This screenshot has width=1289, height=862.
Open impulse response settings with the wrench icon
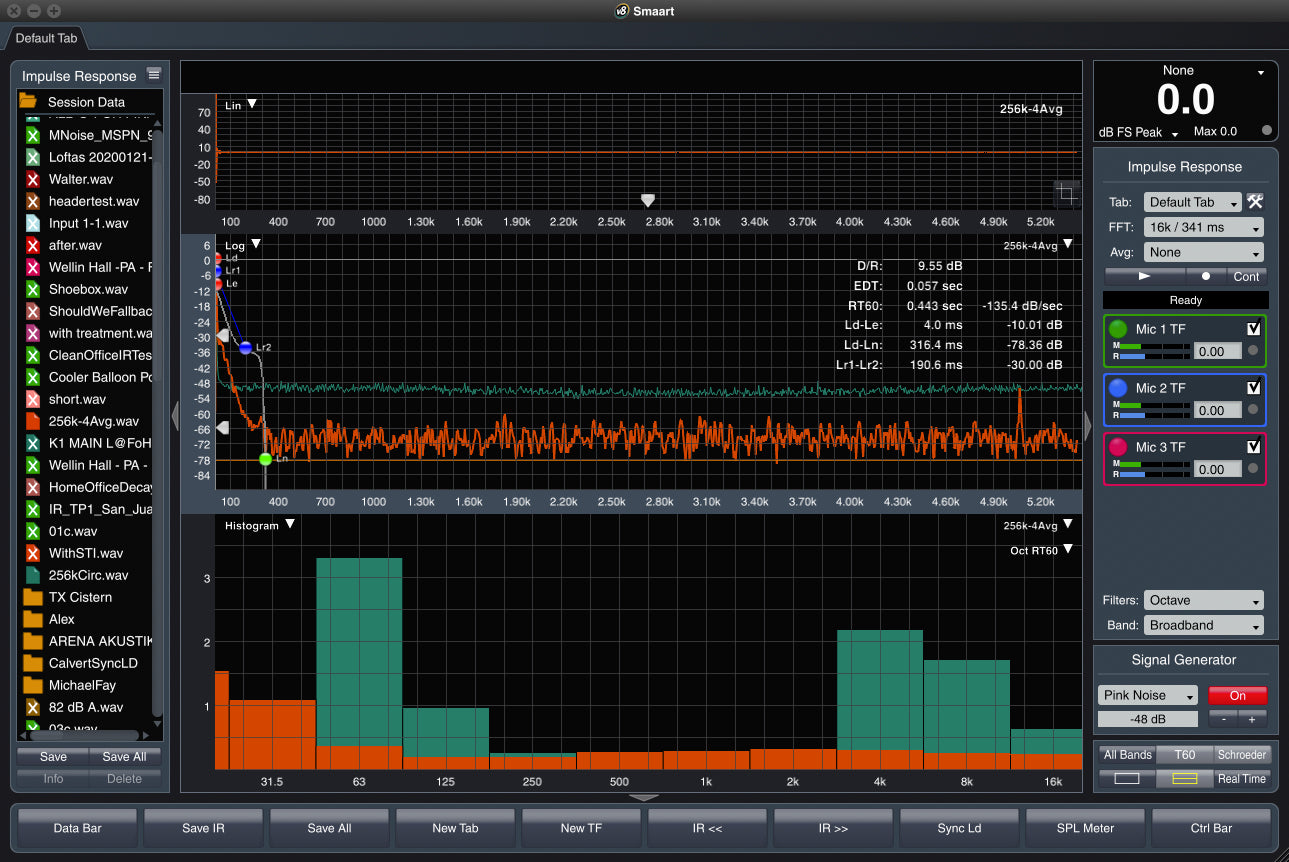tap(1256, 201)
